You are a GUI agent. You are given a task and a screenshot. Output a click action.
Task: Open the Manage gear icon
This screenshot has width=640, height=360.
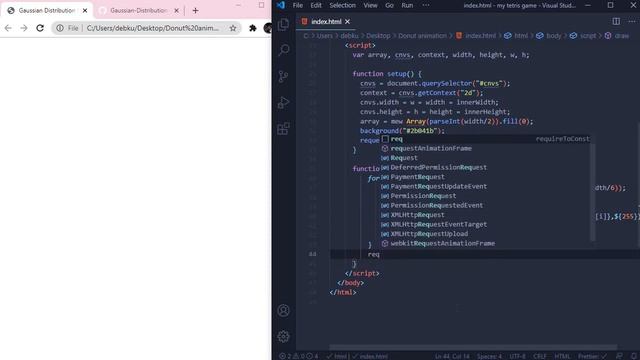pos(284,336)
